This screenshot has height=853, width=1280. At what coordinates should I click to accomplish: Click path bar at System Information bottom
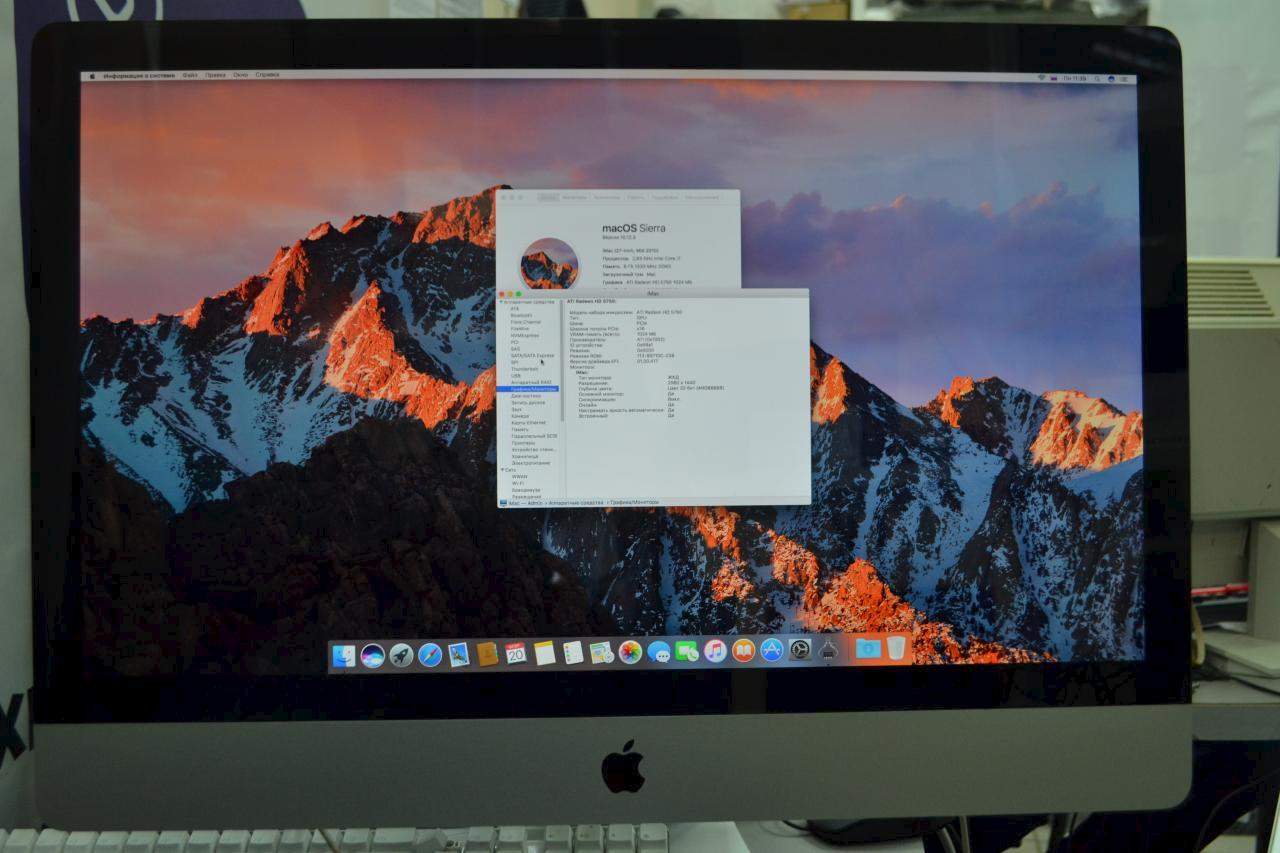[x=653, y=502]
